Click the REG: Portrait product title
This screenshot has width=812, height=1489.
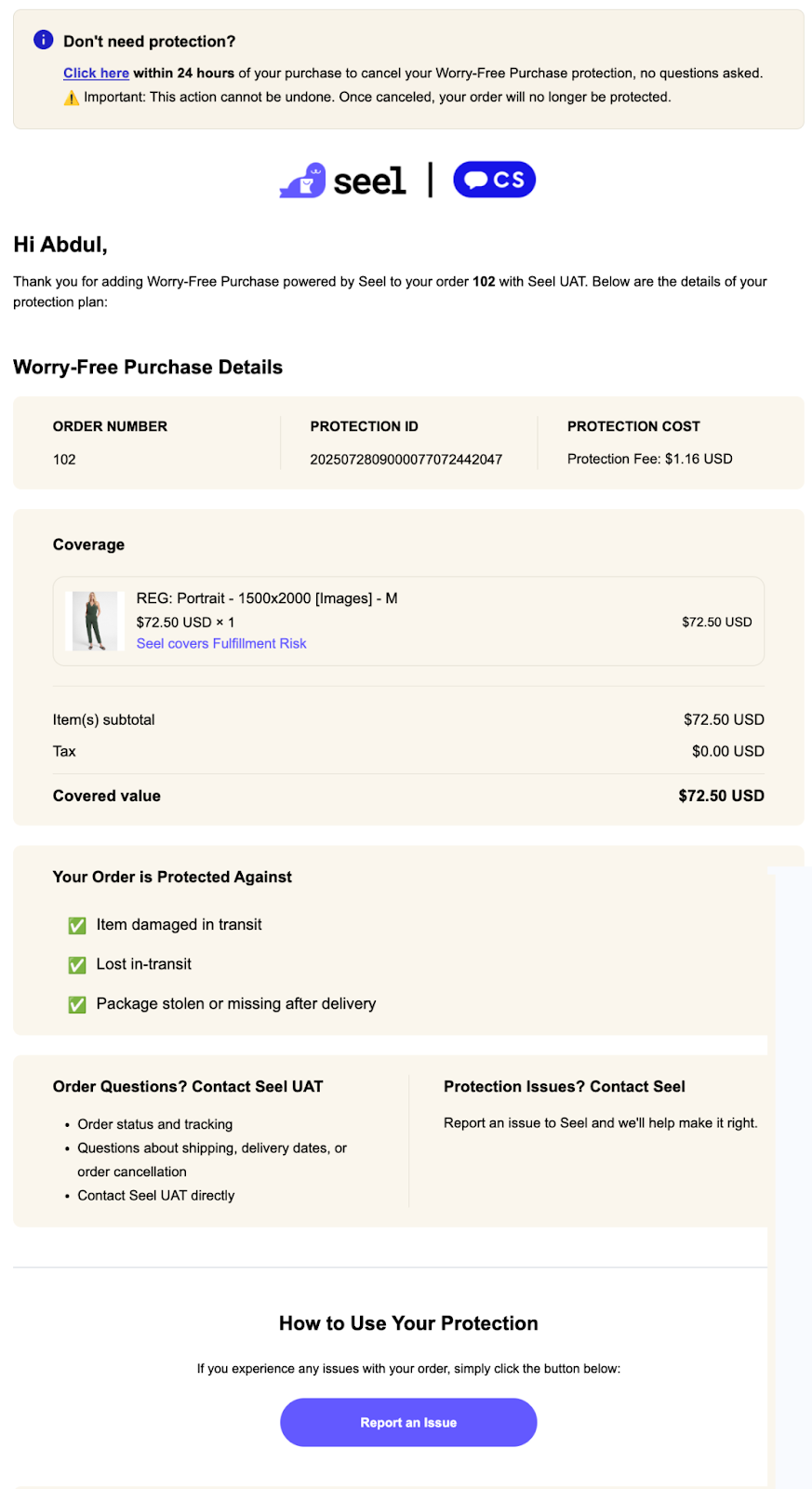click(x=267, y=598)
